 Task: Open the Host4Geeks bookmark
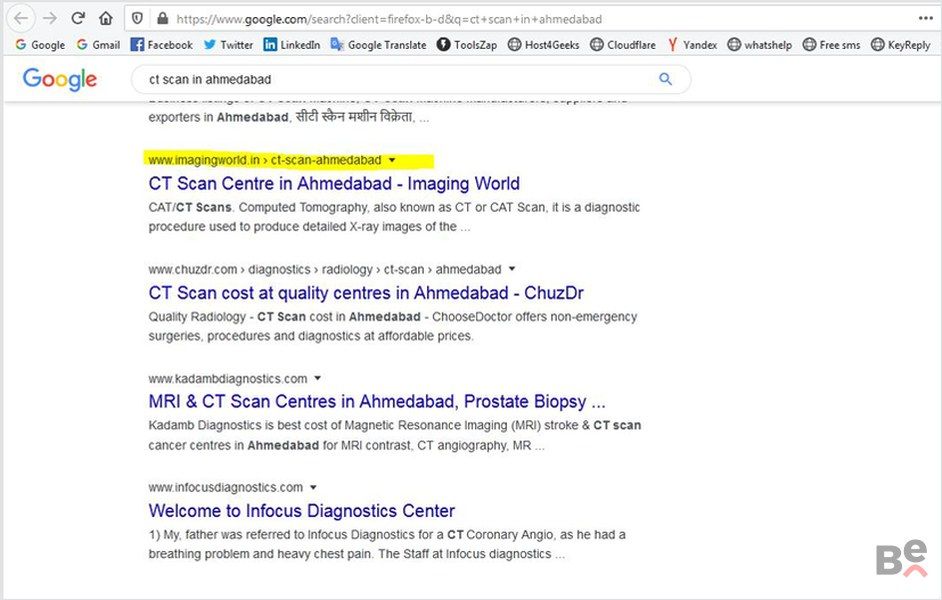(x=544, y=44)
